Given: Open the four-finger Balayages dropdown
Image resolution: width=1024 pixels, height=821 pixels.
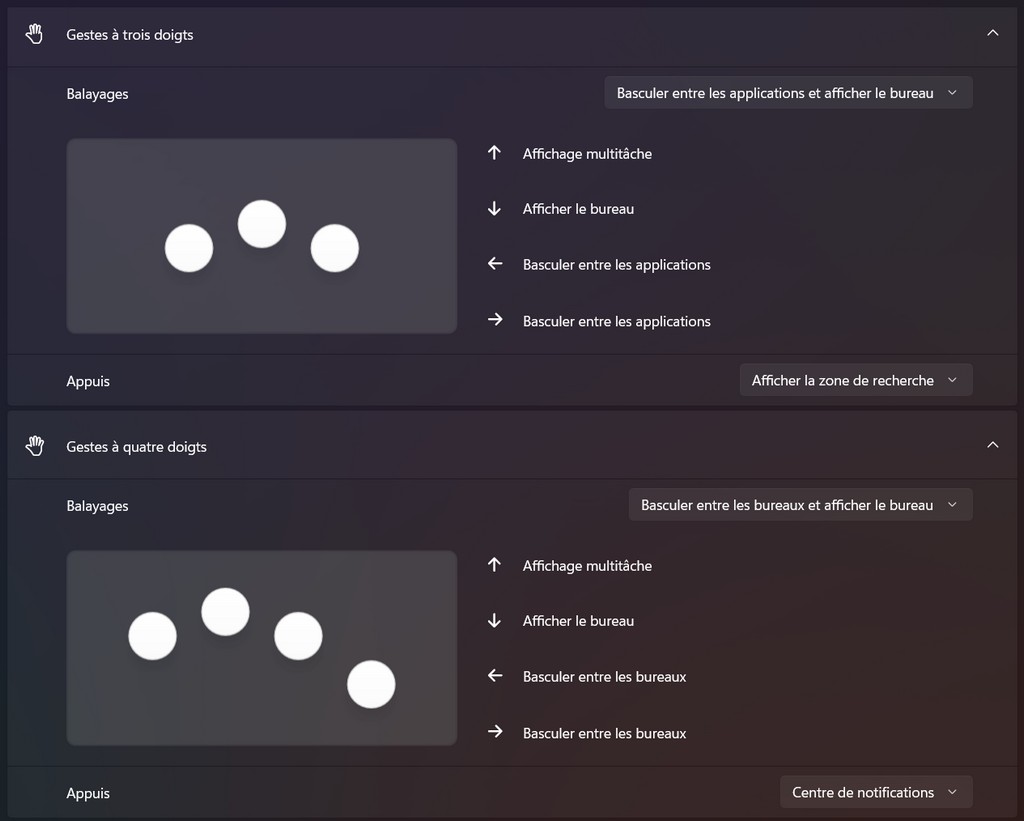Looking at the screenshot, I should pyautogui.click(x=800, y=505).
